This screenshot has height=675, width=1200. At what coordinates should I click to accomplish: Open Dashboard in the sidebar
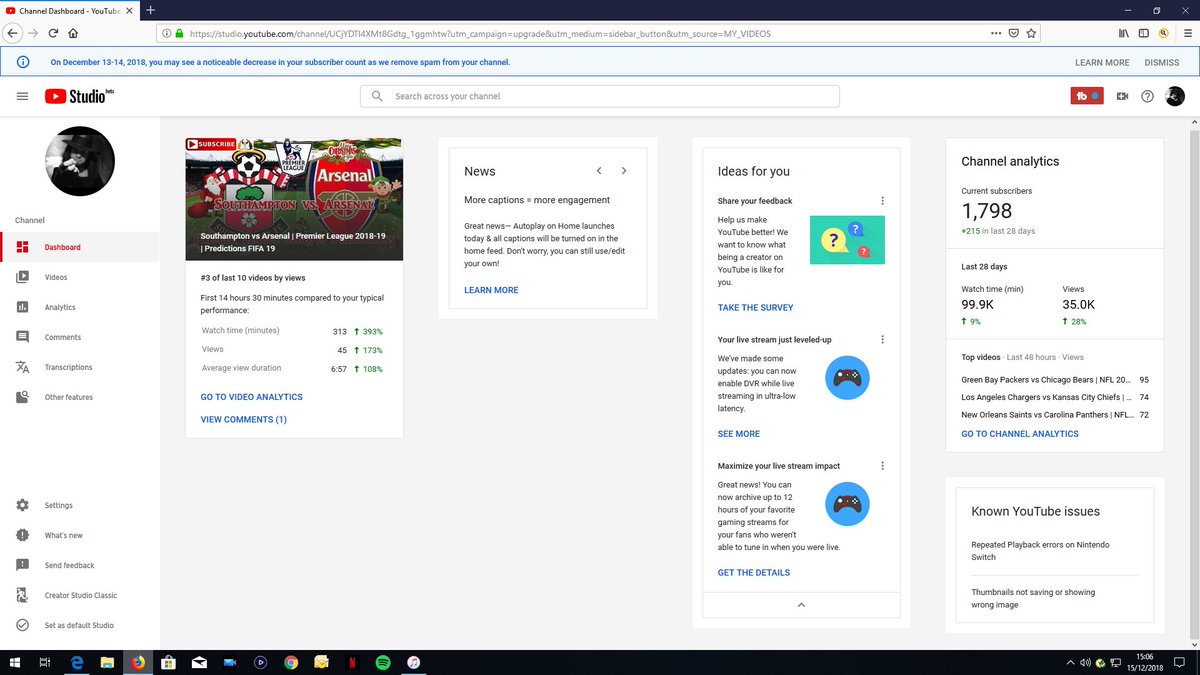80,247
